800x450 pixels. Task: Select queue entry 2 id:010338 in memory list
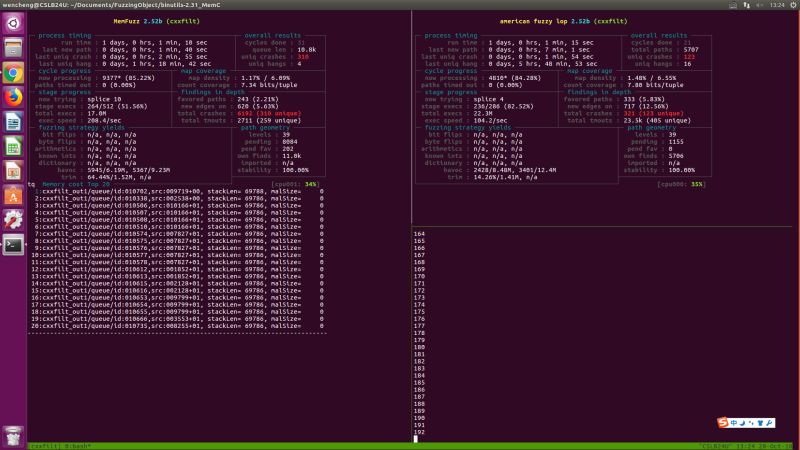179,198
